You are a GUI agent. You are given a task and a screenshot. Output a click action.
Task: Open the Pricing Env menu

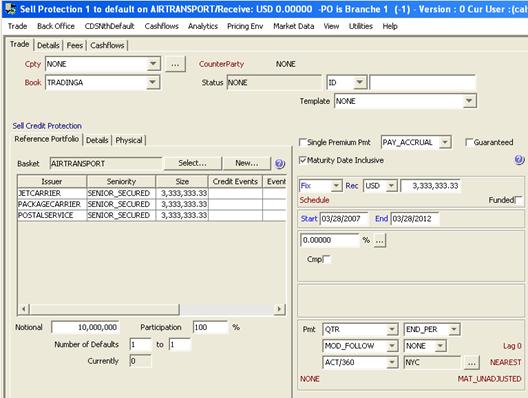tap(245, 26)
